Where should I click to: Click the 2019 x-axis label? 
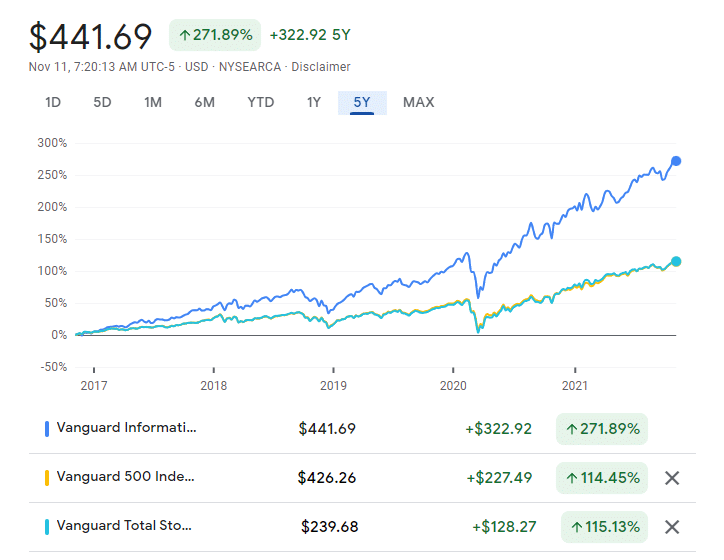click(x=333, y=385)
